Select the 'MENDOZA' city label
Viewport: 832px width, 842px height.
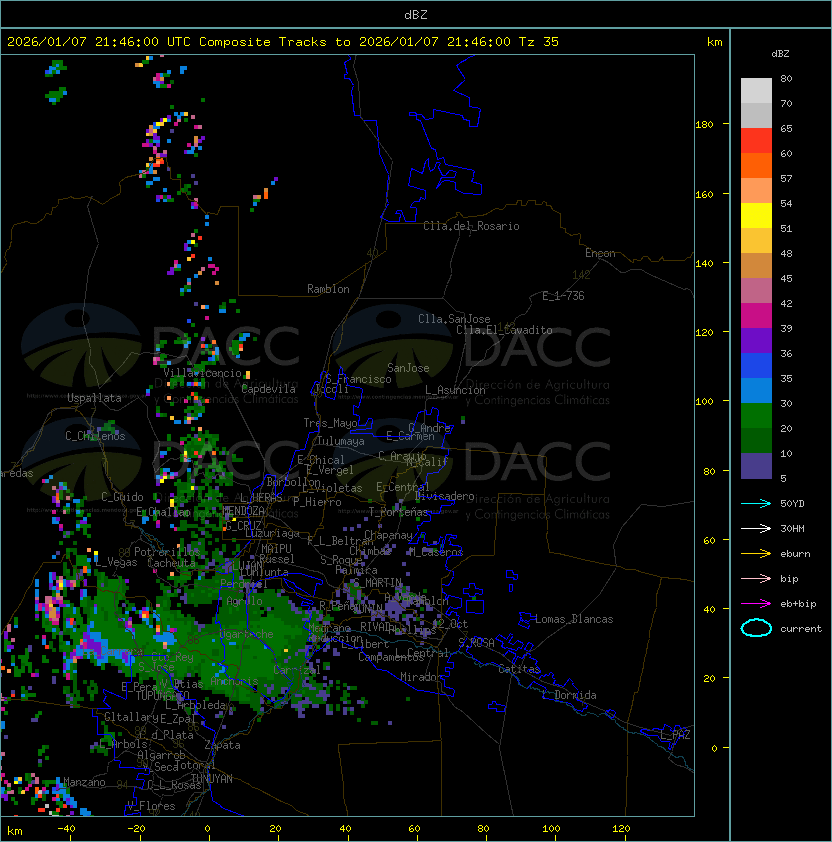pyautogui.click(x=243, y=511)
